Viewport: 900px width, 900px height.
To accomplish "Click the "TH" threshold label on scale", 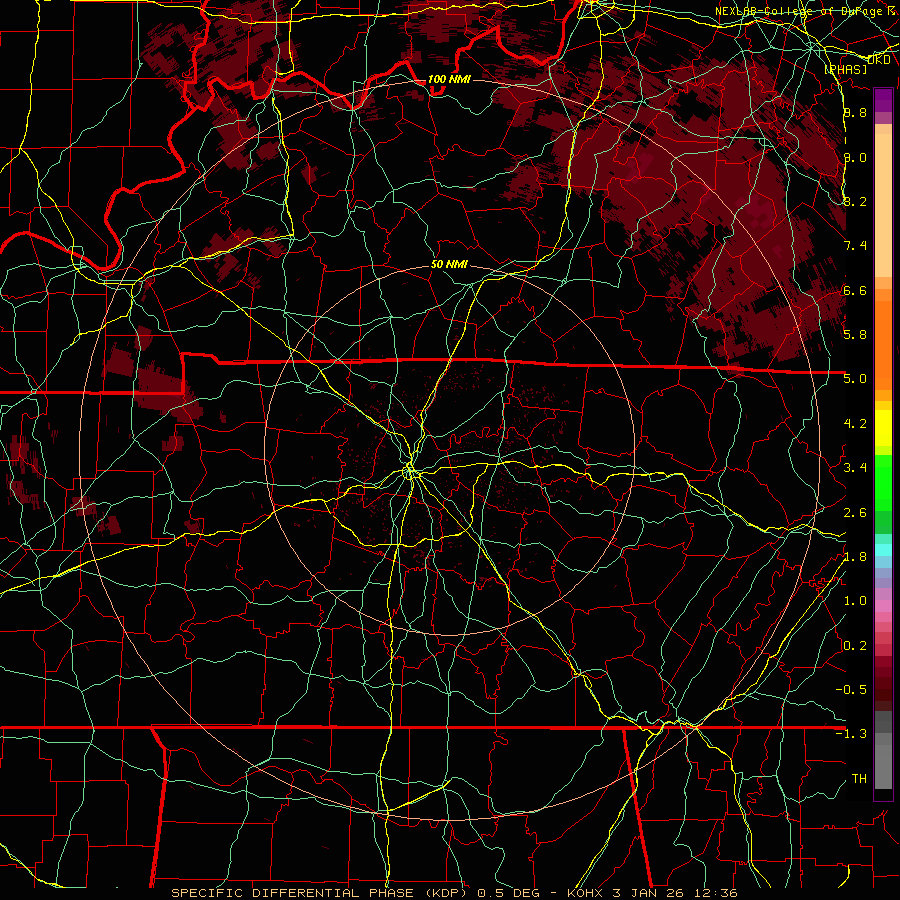I will pyautogui.click(x=859, y=778).
